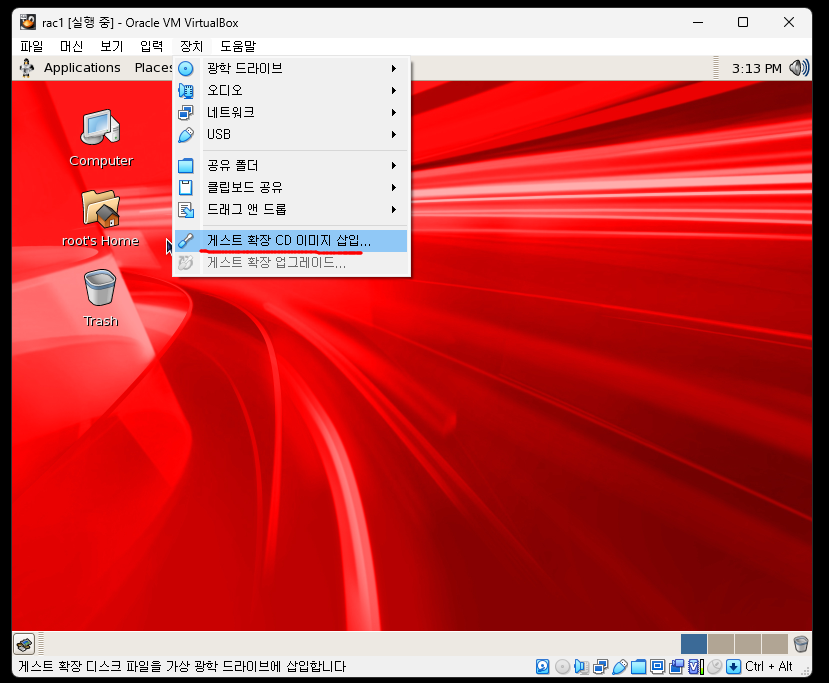Click the host key down-arrow icon
The image size is (829, 683).
(x=733, y=667)
